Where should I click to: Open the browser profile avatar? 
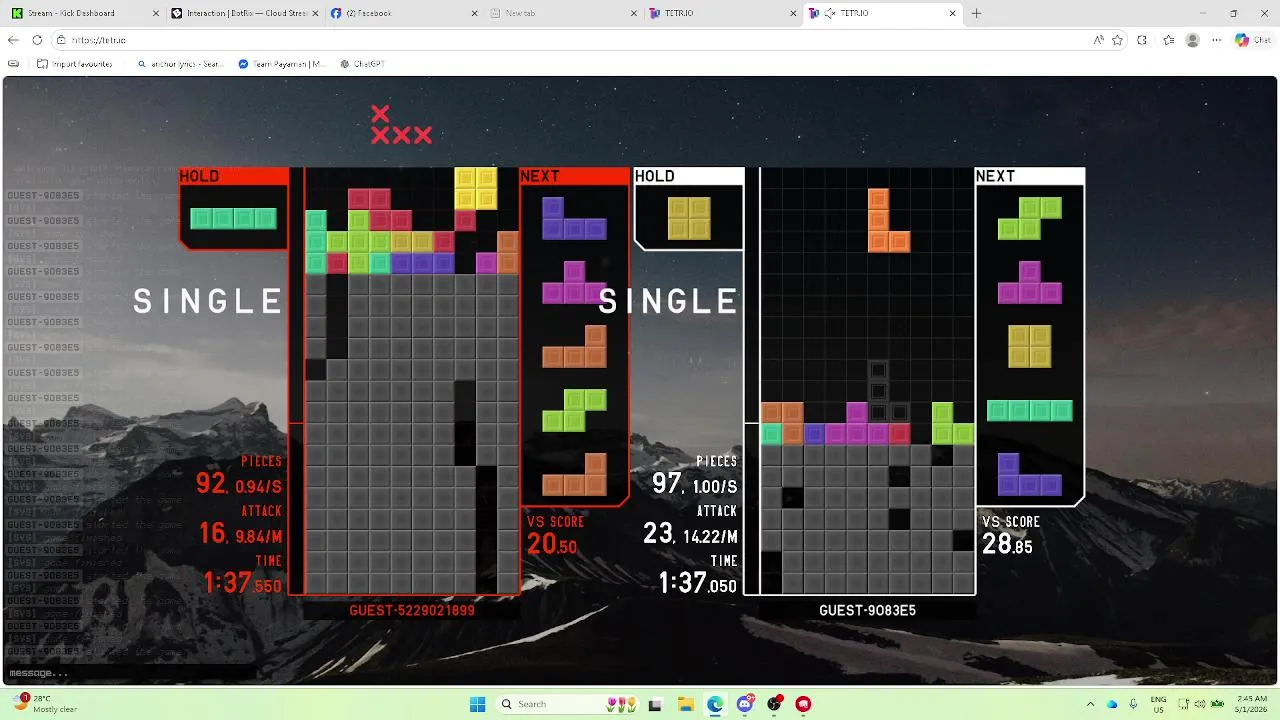click(x=1192, y=40)
